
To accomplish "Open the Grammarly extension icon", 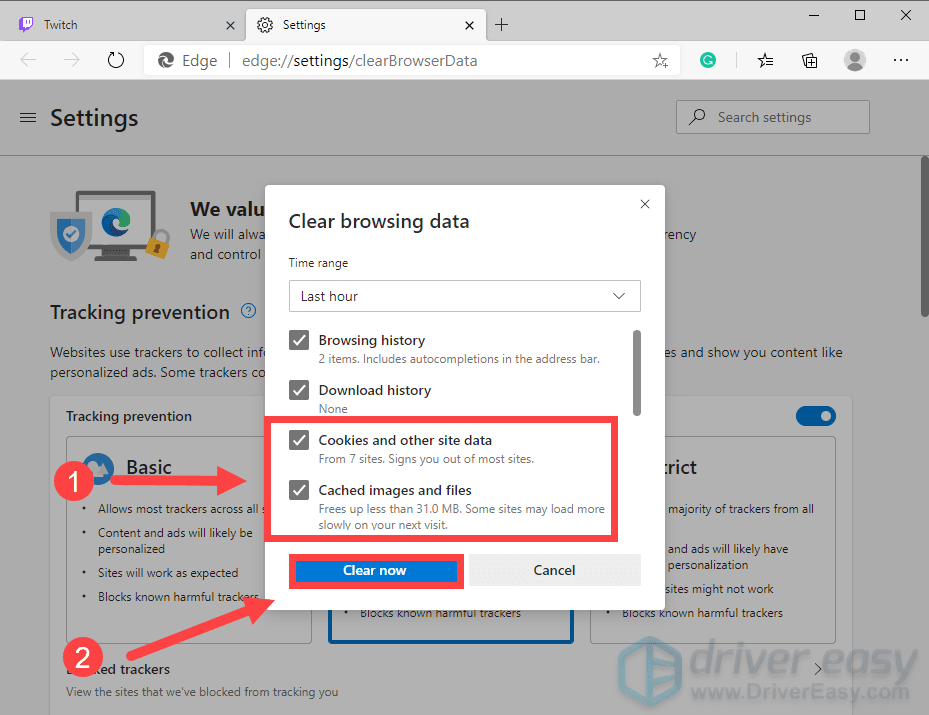I will click(x=707, y=60).
